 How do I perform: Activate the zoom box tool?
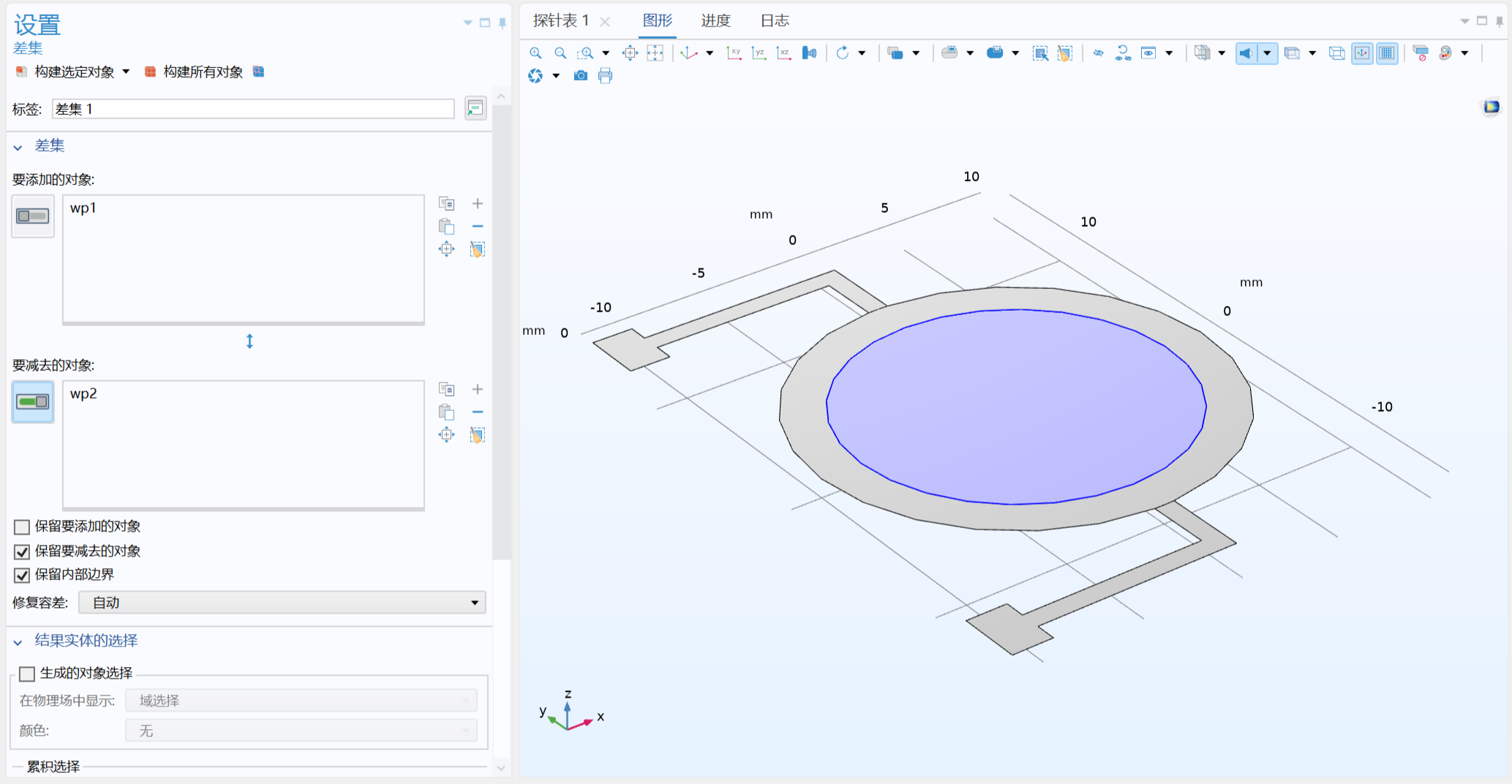(x=585, y=53)
